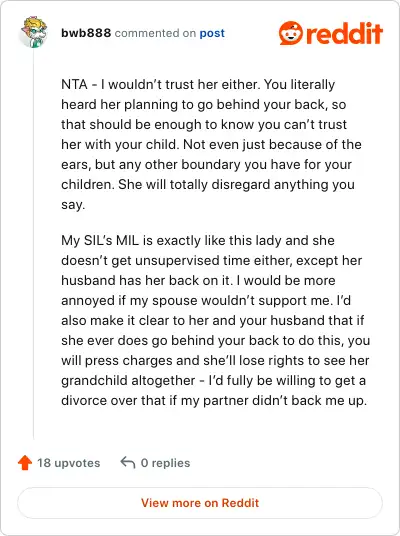
Task: Click the word 'say.' ending first paragraph
Action: [73, 205]
